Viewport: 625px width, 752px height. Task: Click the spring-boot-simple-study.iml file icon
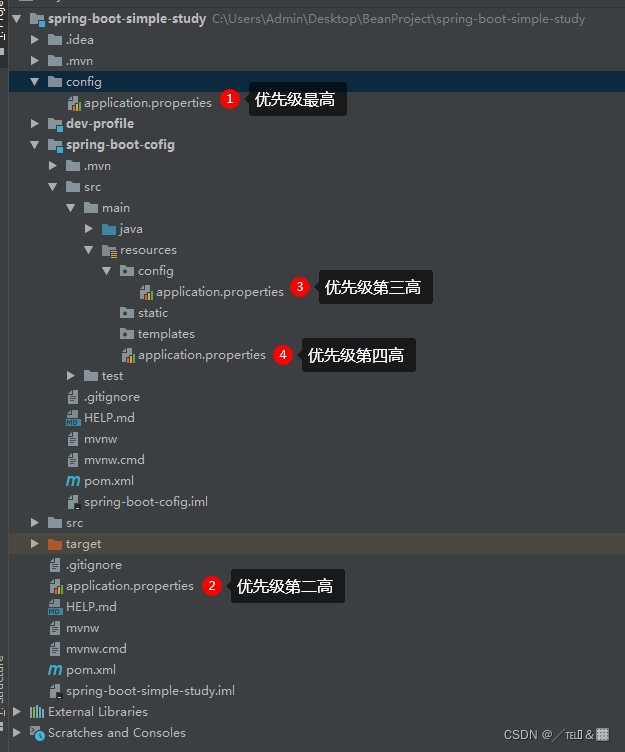[55, 691]
